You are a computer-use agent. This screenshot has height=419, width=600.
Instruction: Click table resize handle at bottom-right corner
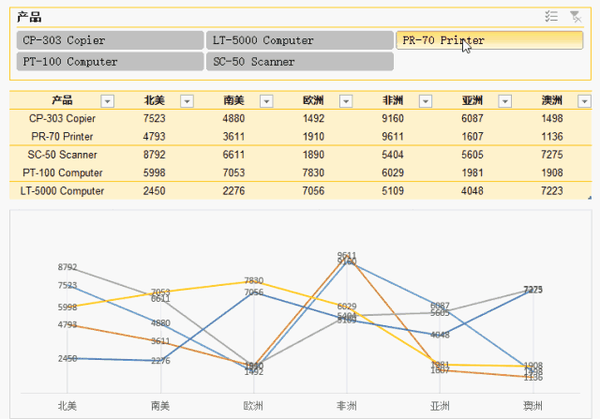pos(590,197)
